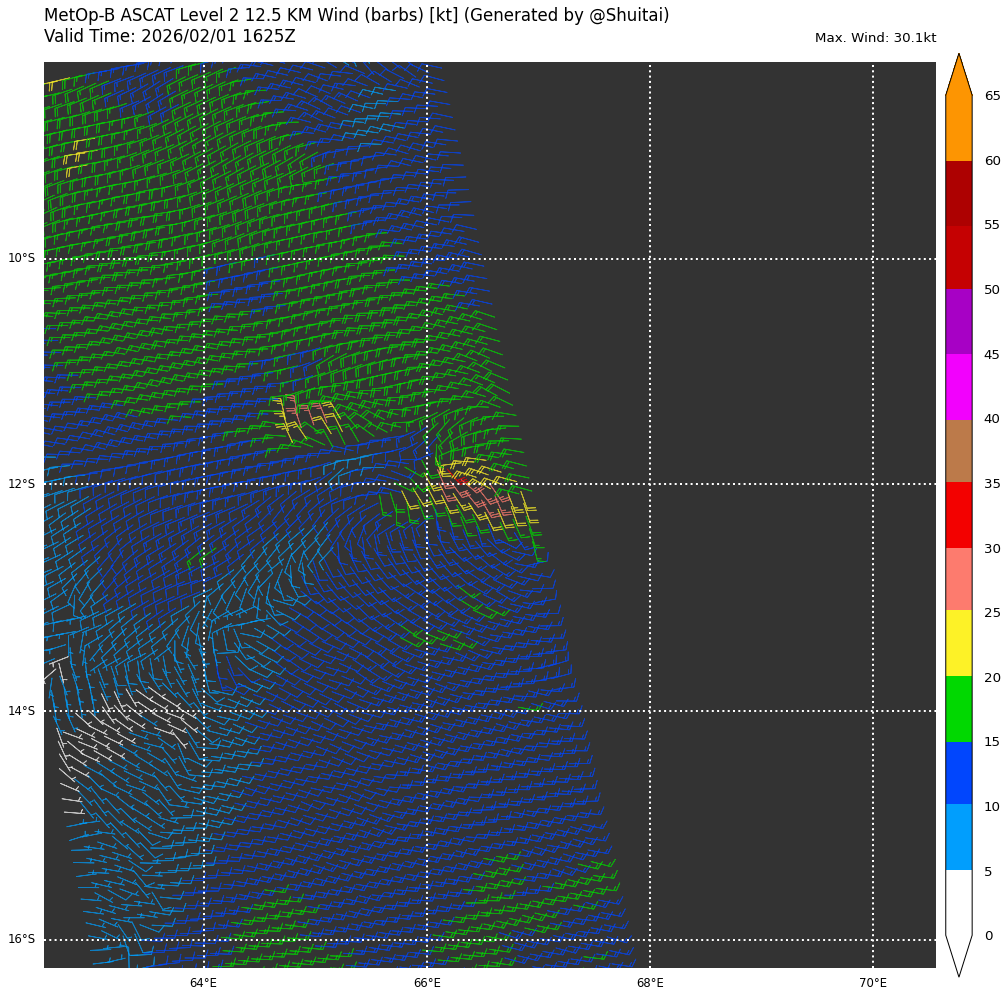Select the salmon 25-30 kt colorbar segment
Screen dimensions: 1008x997
(958, 579)
